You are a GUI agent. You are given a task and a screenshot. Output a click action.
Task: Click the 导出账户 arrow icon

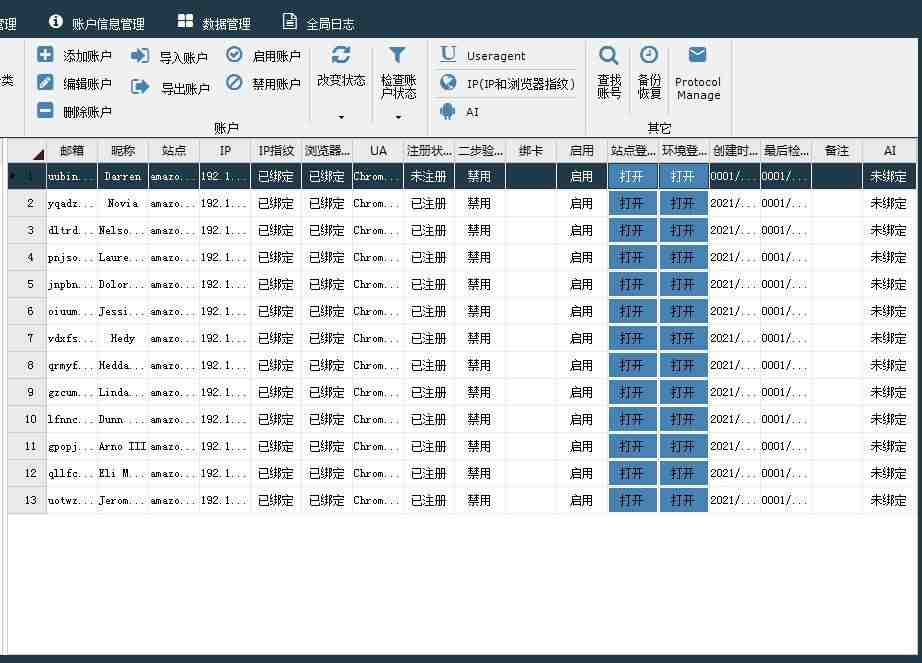(x=140, y=87)
